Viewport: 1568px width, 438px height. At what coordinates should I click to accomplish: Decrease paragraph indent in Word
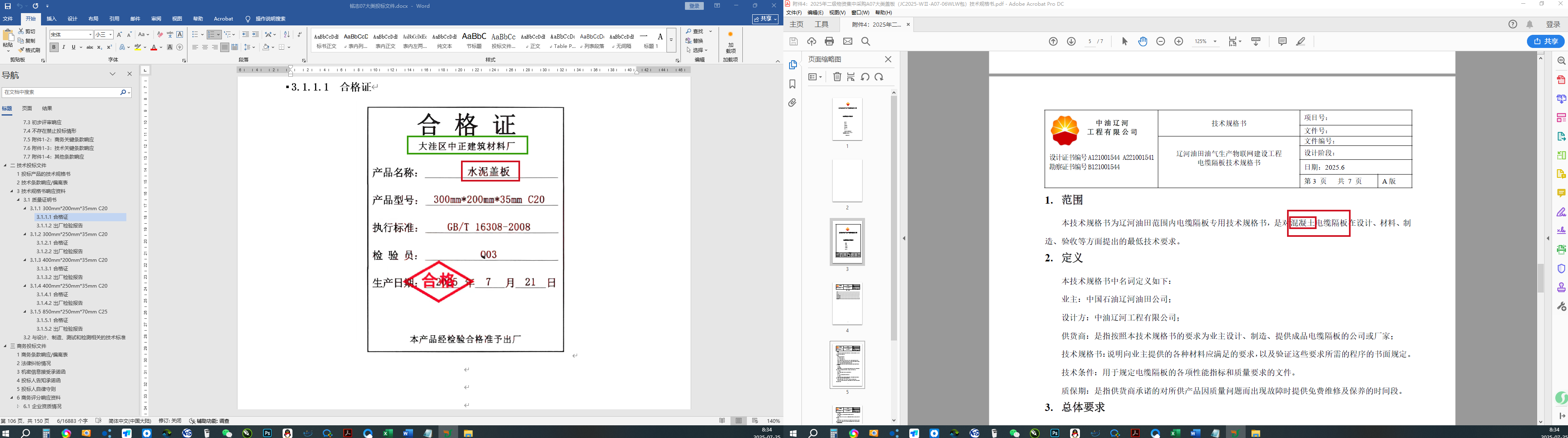point(245,35)
